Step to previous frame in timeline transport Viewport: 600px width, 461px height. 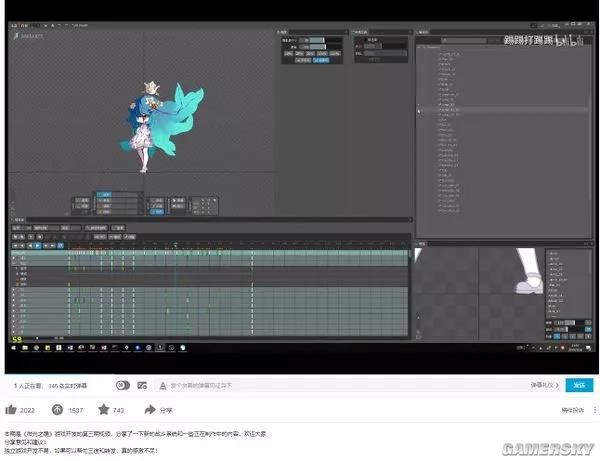[x=22, y=245]
